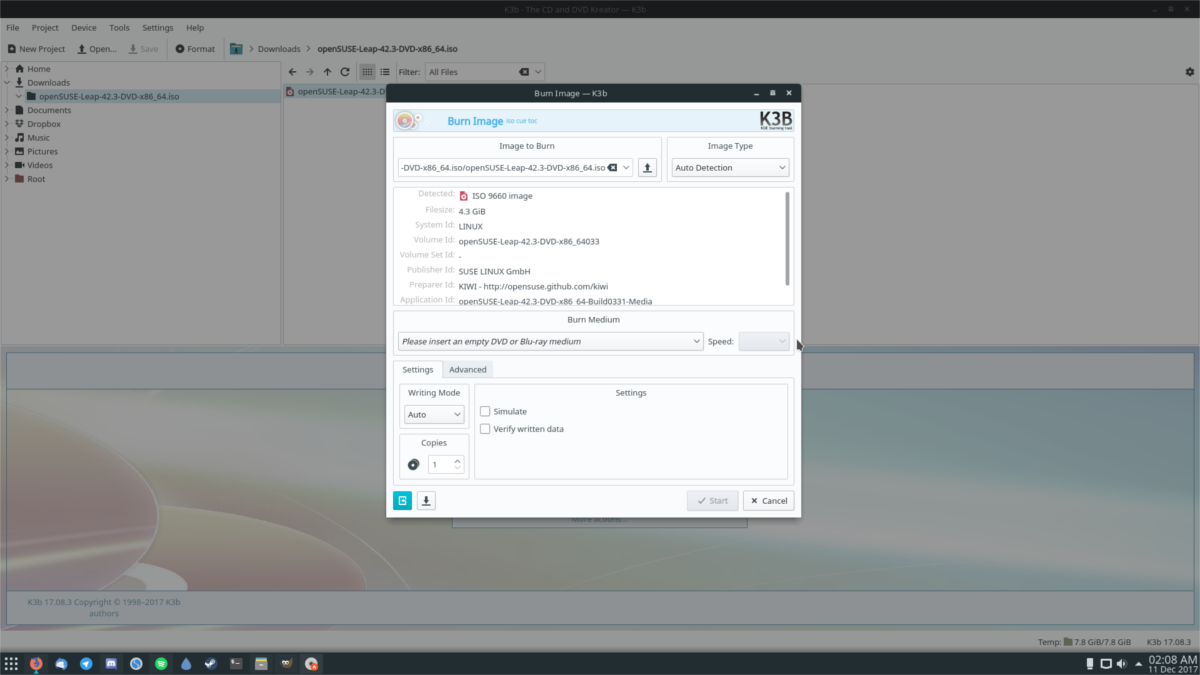Click the K3B logo in the dialog
Image resolution: width=1200 pixels, height=675 pixels.
776,121
